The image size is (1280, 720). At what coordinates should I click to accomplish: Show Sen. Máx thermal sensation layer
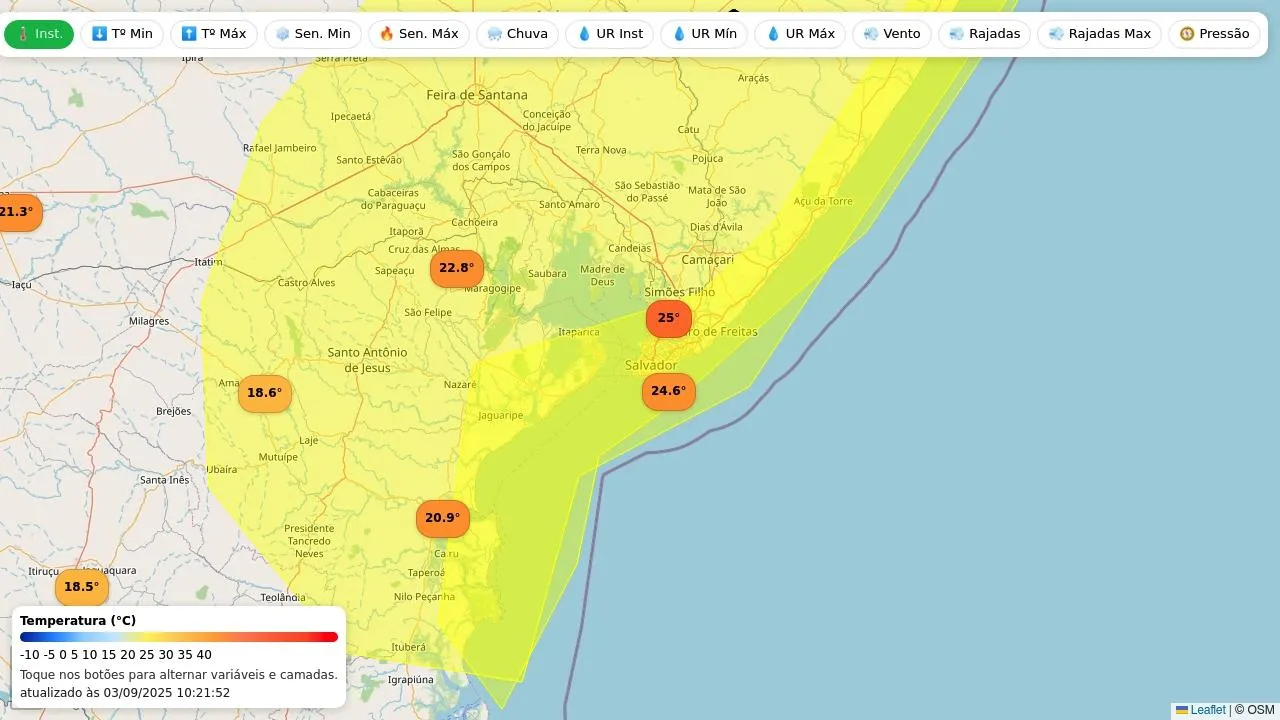pos(419,34)
